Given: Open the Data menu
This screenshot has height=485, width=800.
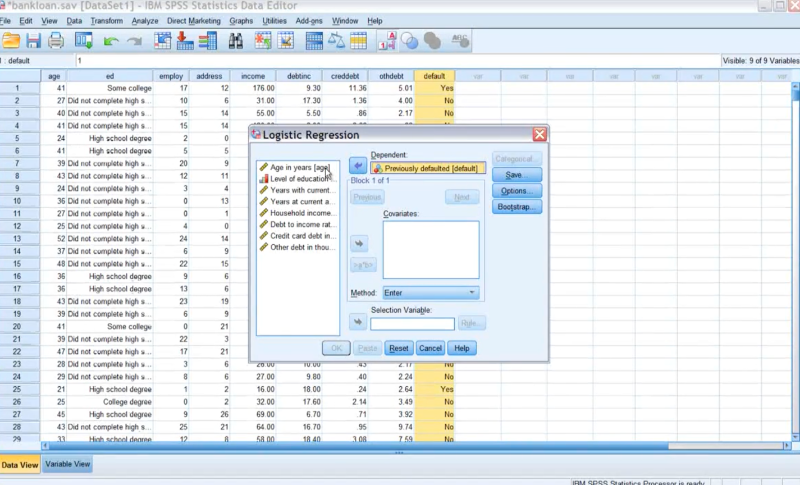Looking at the screenshot, I should click(x=74, y=21).
